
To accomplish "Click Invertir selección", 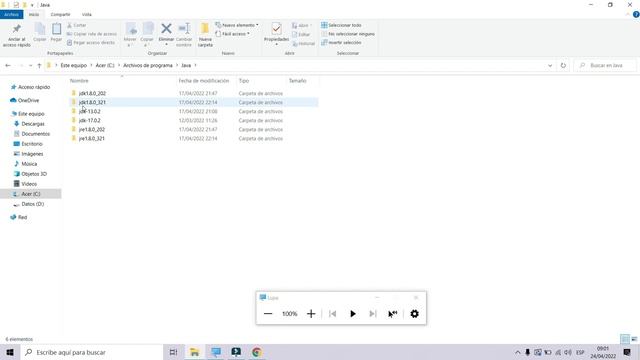I will (341, 42).
